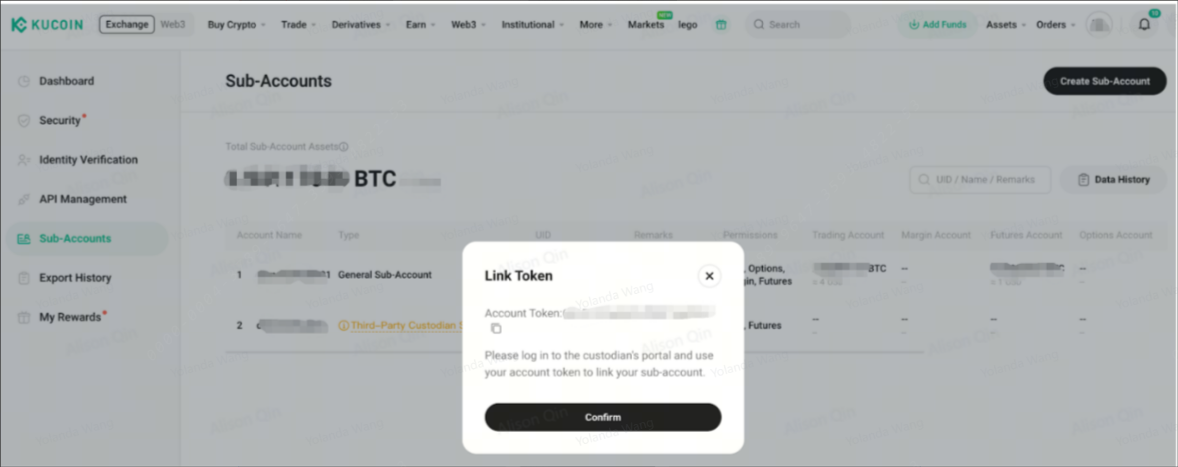Copy the account token with the copy icon
This screenshot has width=1178, height=467.
(496, 329)
